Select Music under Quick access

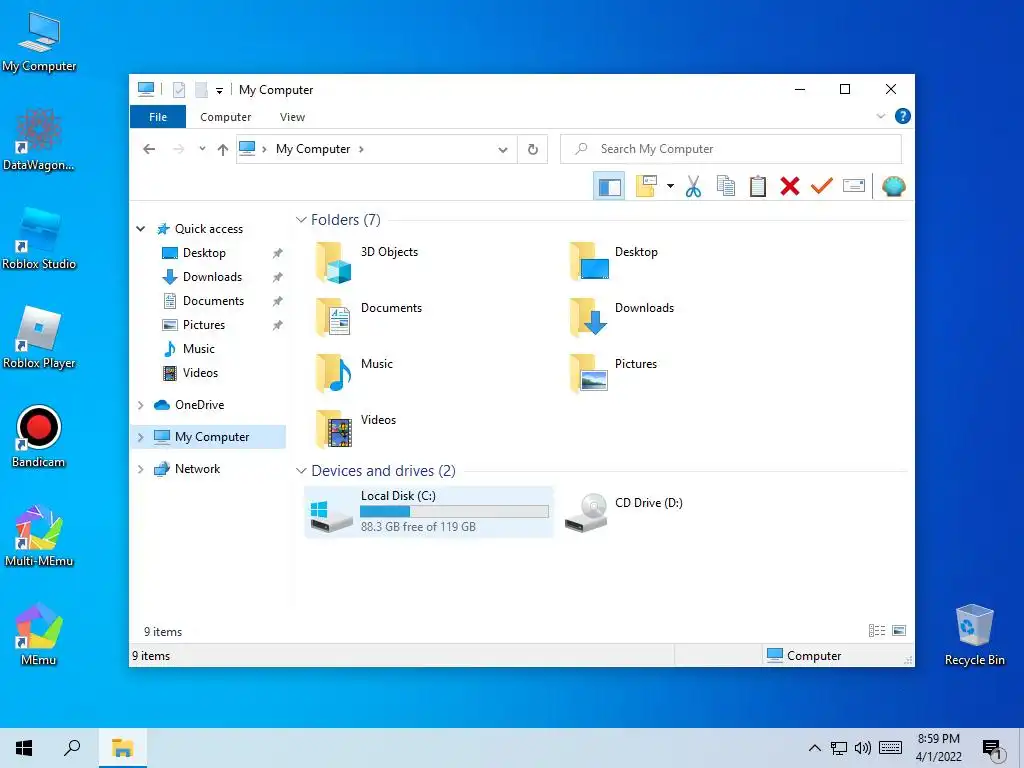coord(199,349)
